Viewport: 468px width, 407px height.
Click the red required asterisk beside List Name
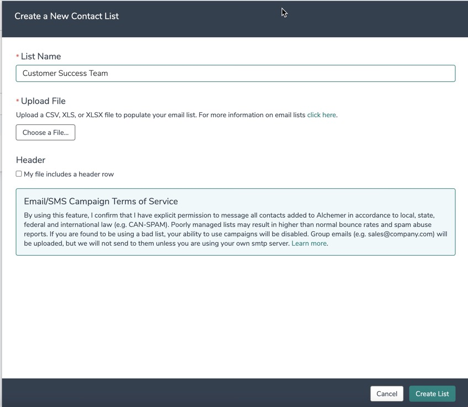pos(17,56)
